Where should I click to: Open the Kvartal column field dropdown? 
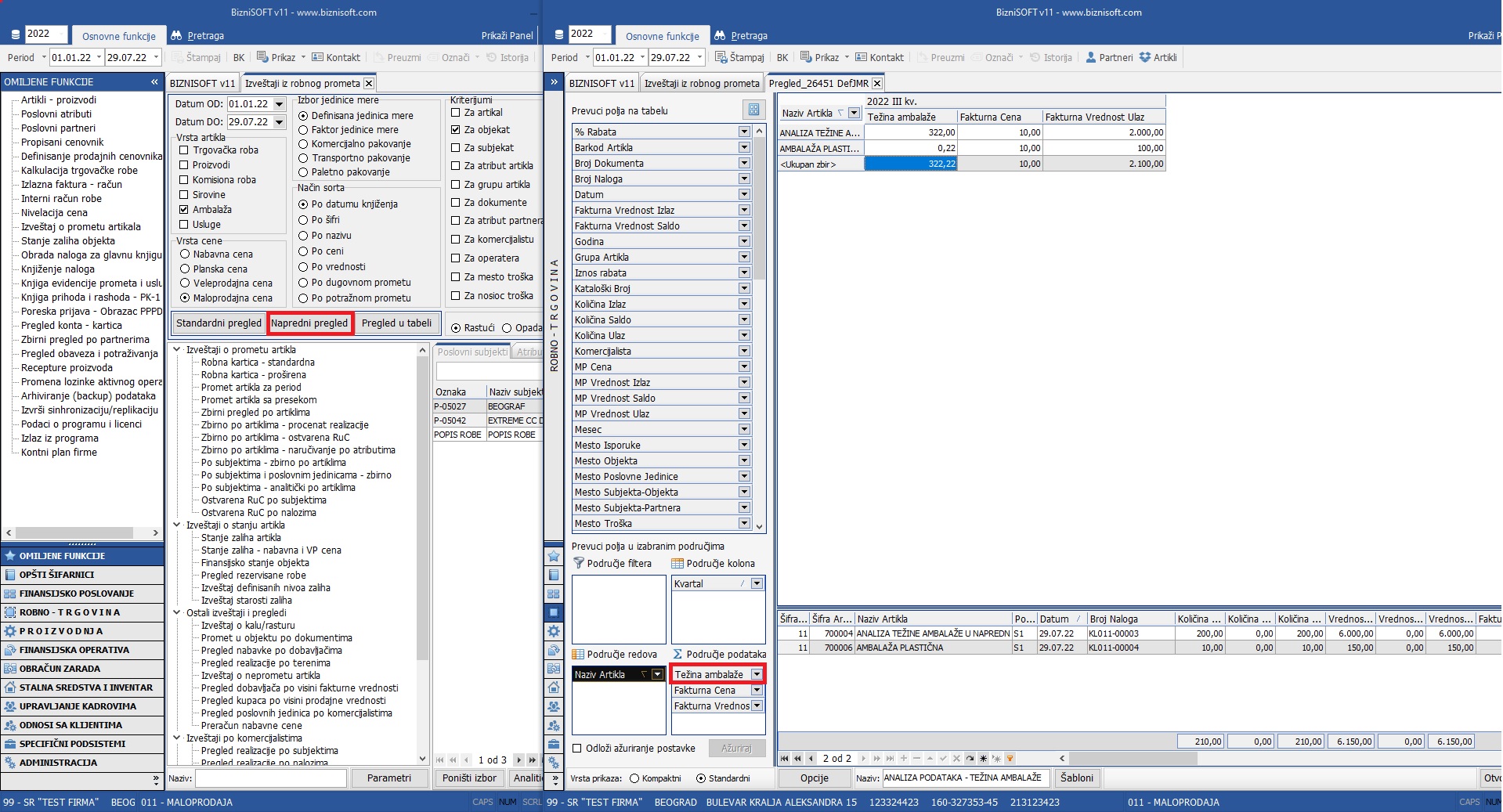coord(757,583)
